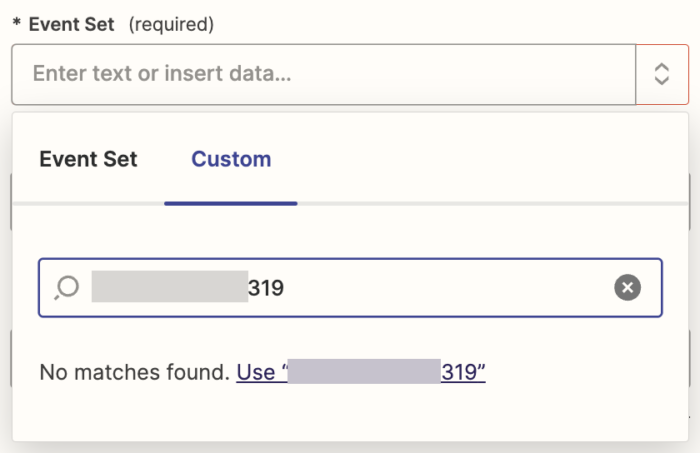The image size is (700, 453).
Task: Click the "(required)" hint text
Action: pyautogui.click(x=171, y=25)
